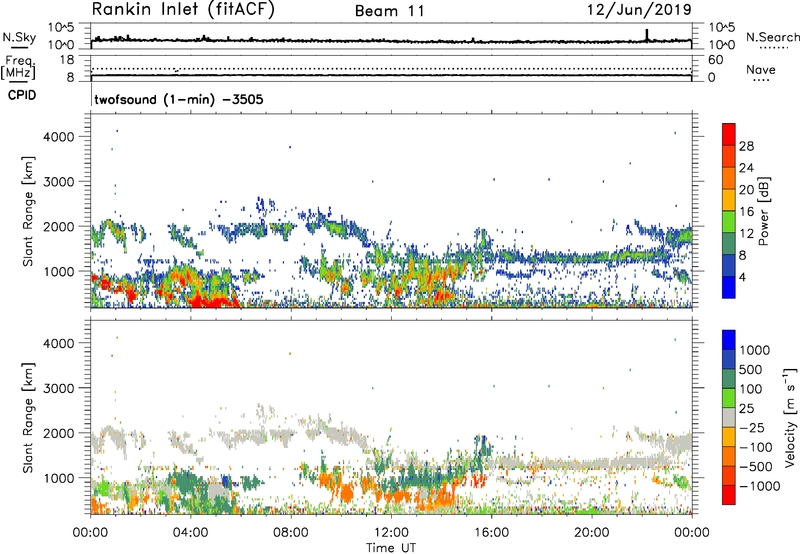Click the 'Nave' legend label
Image resolution: width=800 pixels, height=554 pixels.
point(761,69)
